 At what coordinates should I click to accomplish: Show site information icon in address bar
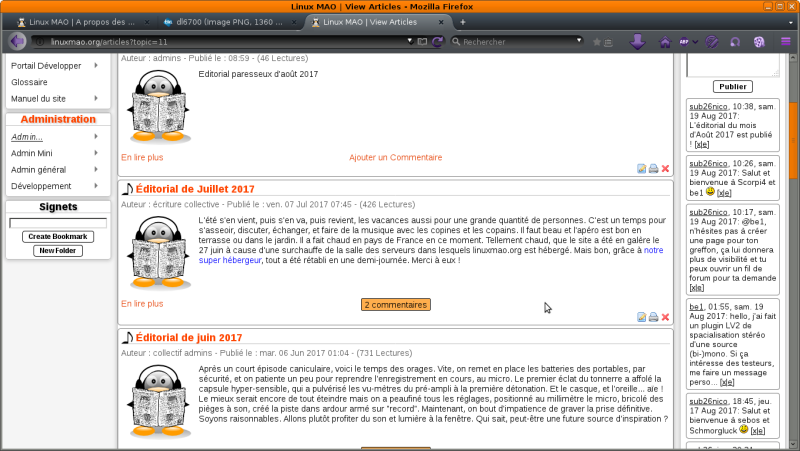(40, 42)
